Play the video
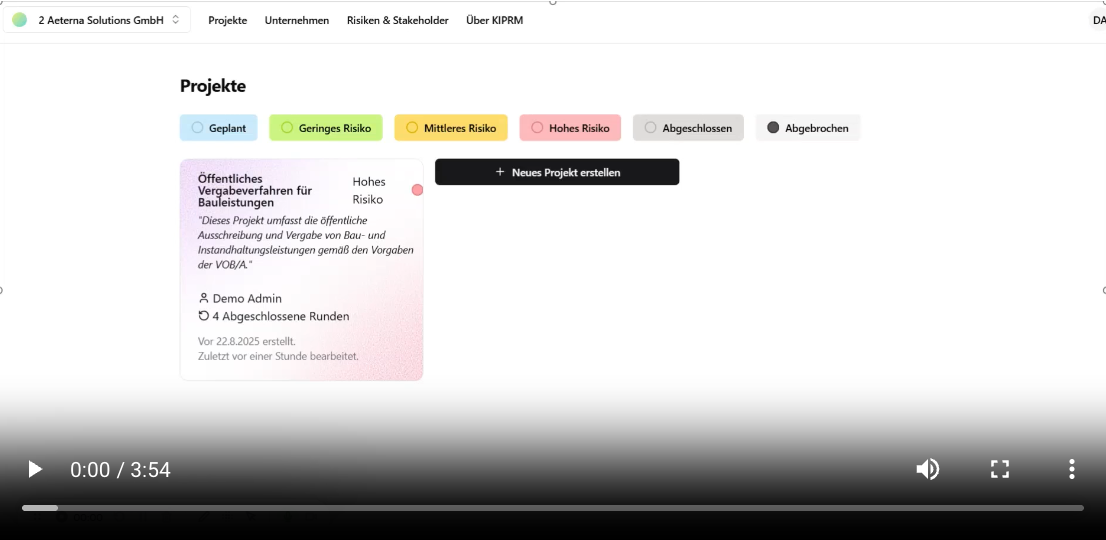The image size is (1106, 540). tap(35, 469)
